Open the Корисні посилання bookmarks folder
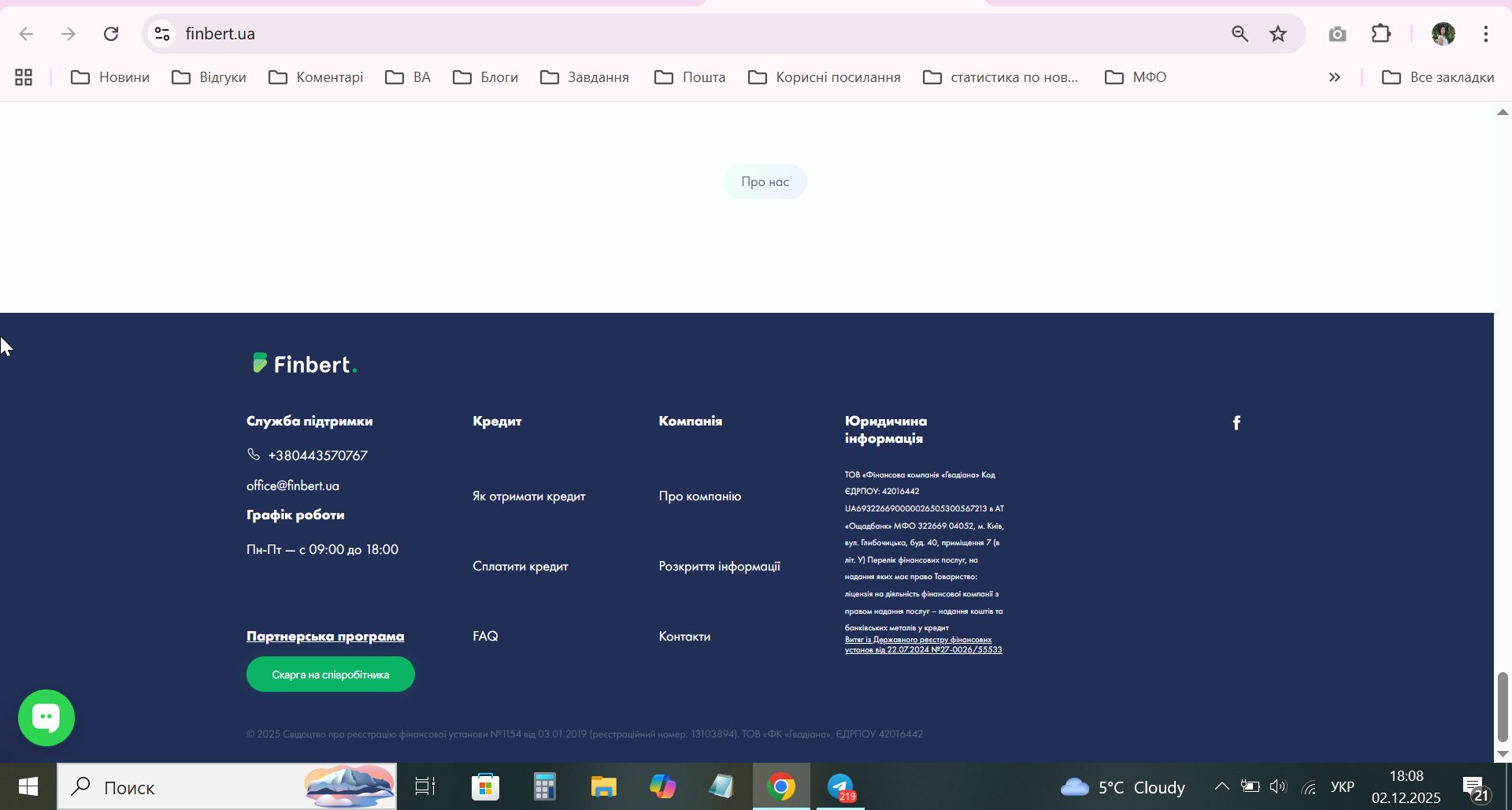The height and width of the screenshot is (810, 1512). [x=824, y=77]
